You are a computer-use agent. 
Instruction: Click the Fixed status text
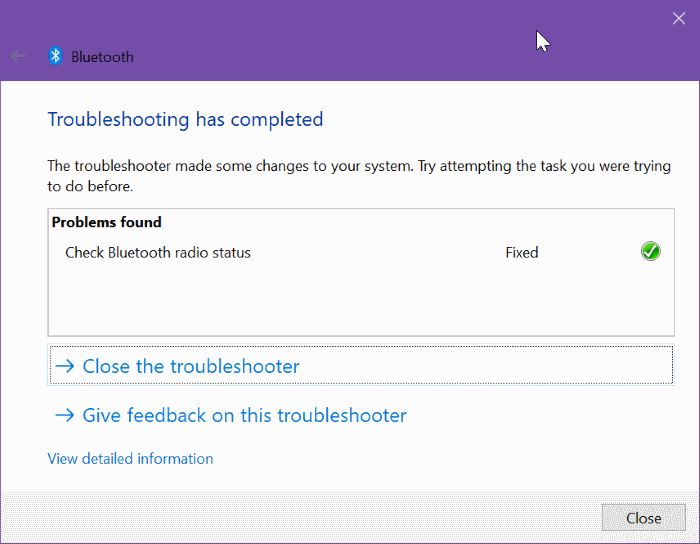coord(521,253)
